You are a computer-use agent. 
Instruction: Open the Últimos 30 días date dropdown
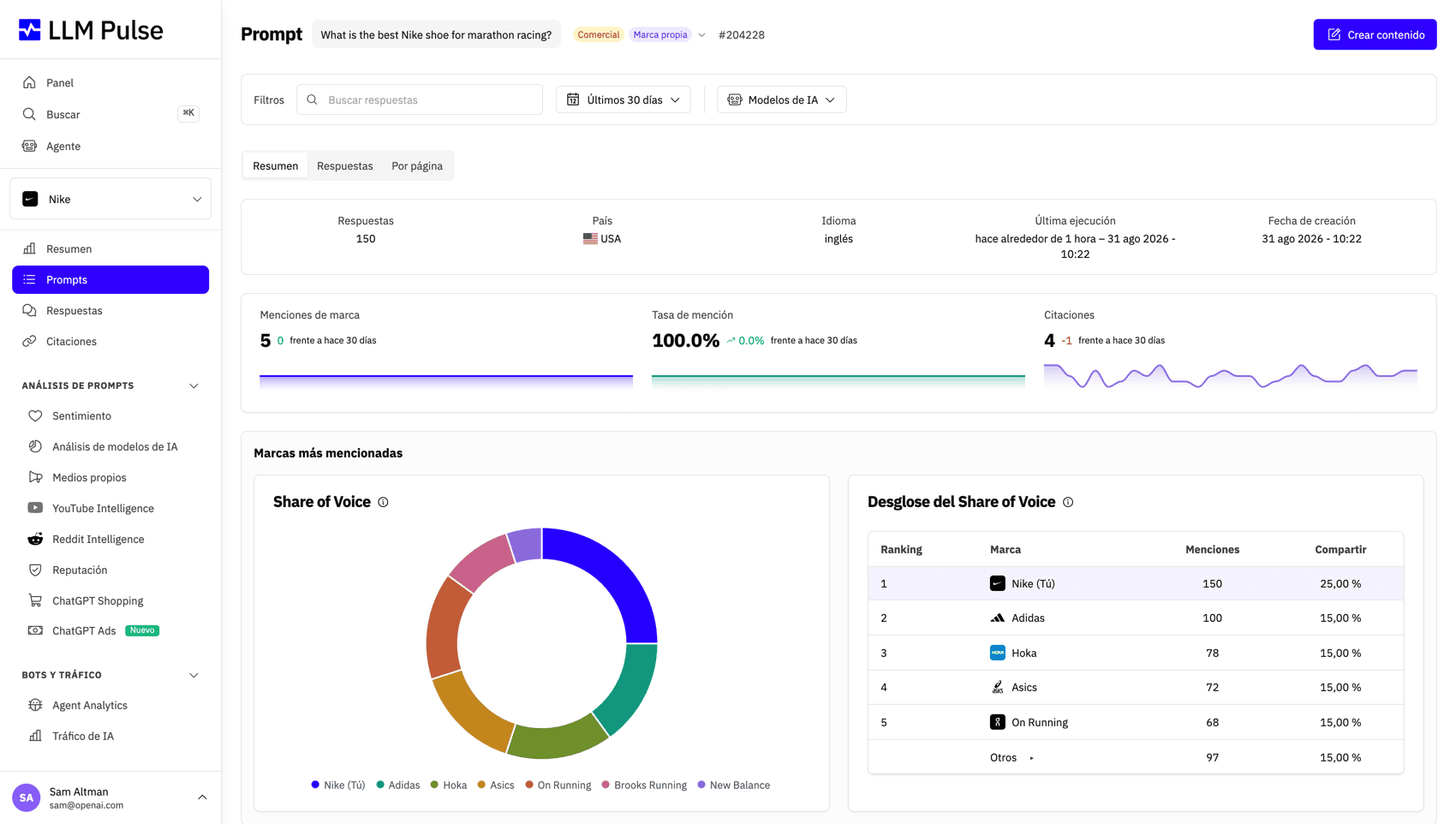pos(624,99)
